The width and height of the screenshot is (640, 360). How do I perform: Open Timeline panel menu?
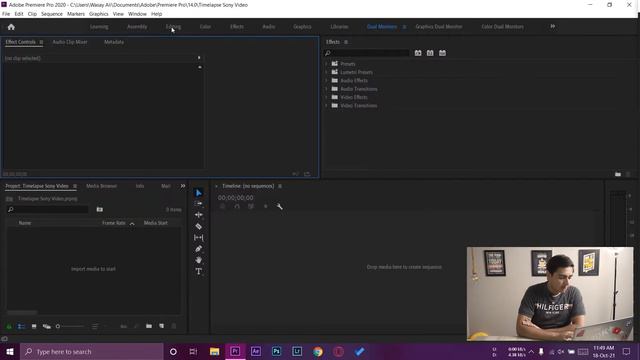[x=280, y=186]
